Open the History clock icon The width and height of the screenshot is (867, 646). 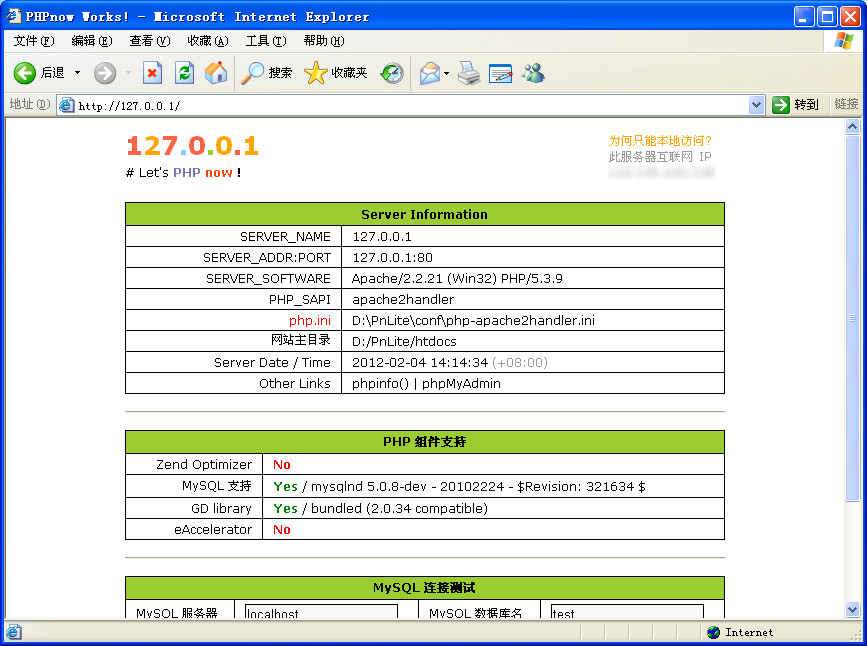click(x=392, y=73)
